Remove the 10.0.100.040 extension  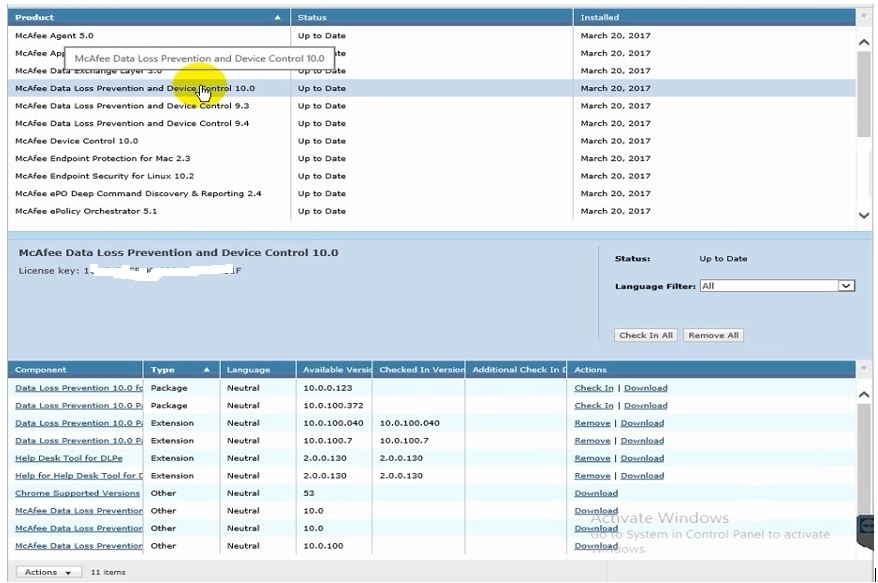pos(592,423)
